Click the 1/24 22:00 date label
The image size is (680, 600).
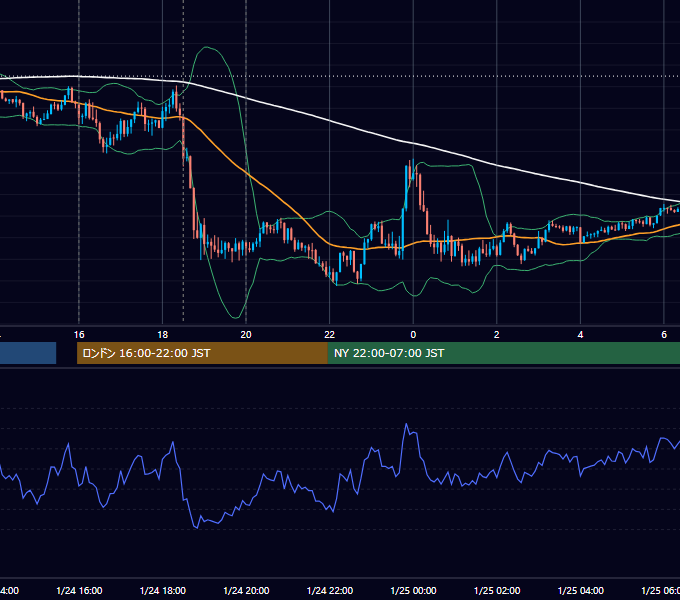point(330,590)
